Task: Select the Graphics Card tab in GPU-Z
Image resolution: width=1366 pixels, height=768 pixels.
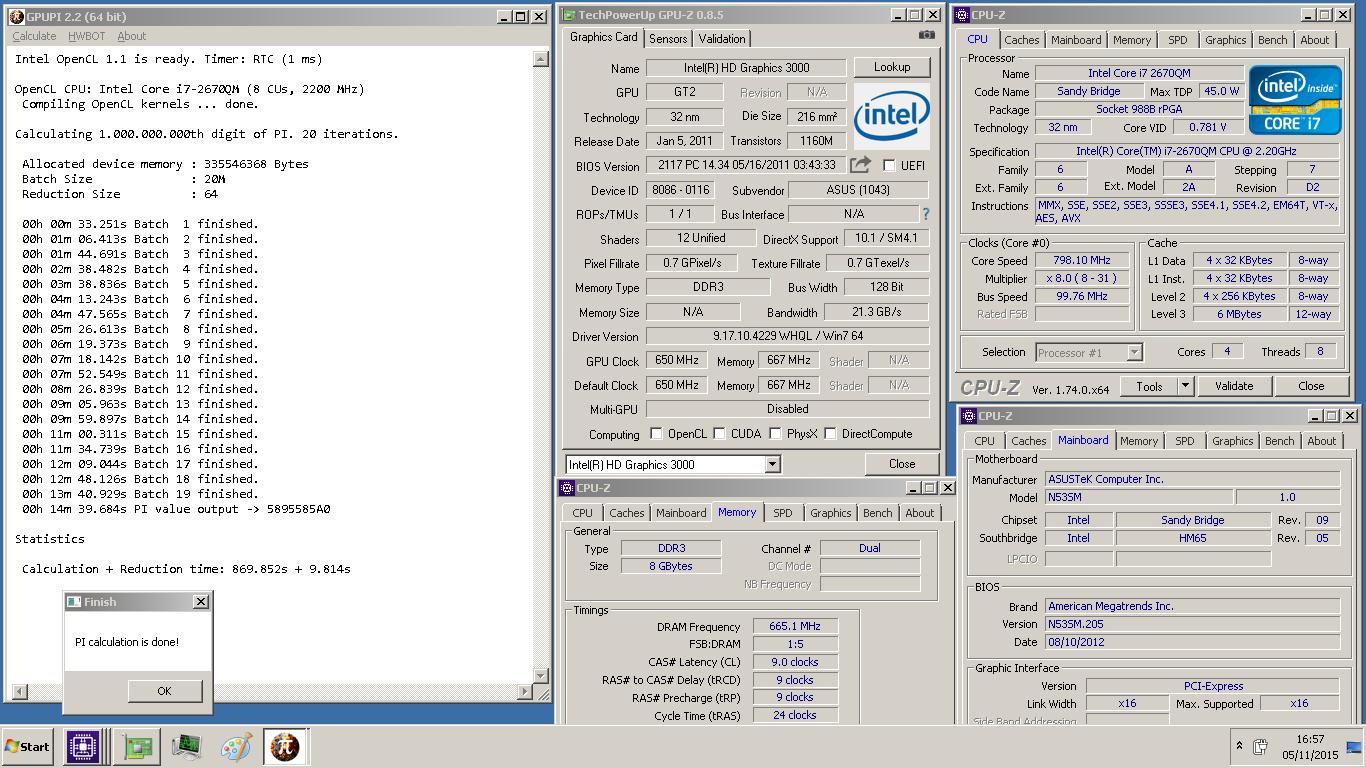Action: [x=604, y=37]
